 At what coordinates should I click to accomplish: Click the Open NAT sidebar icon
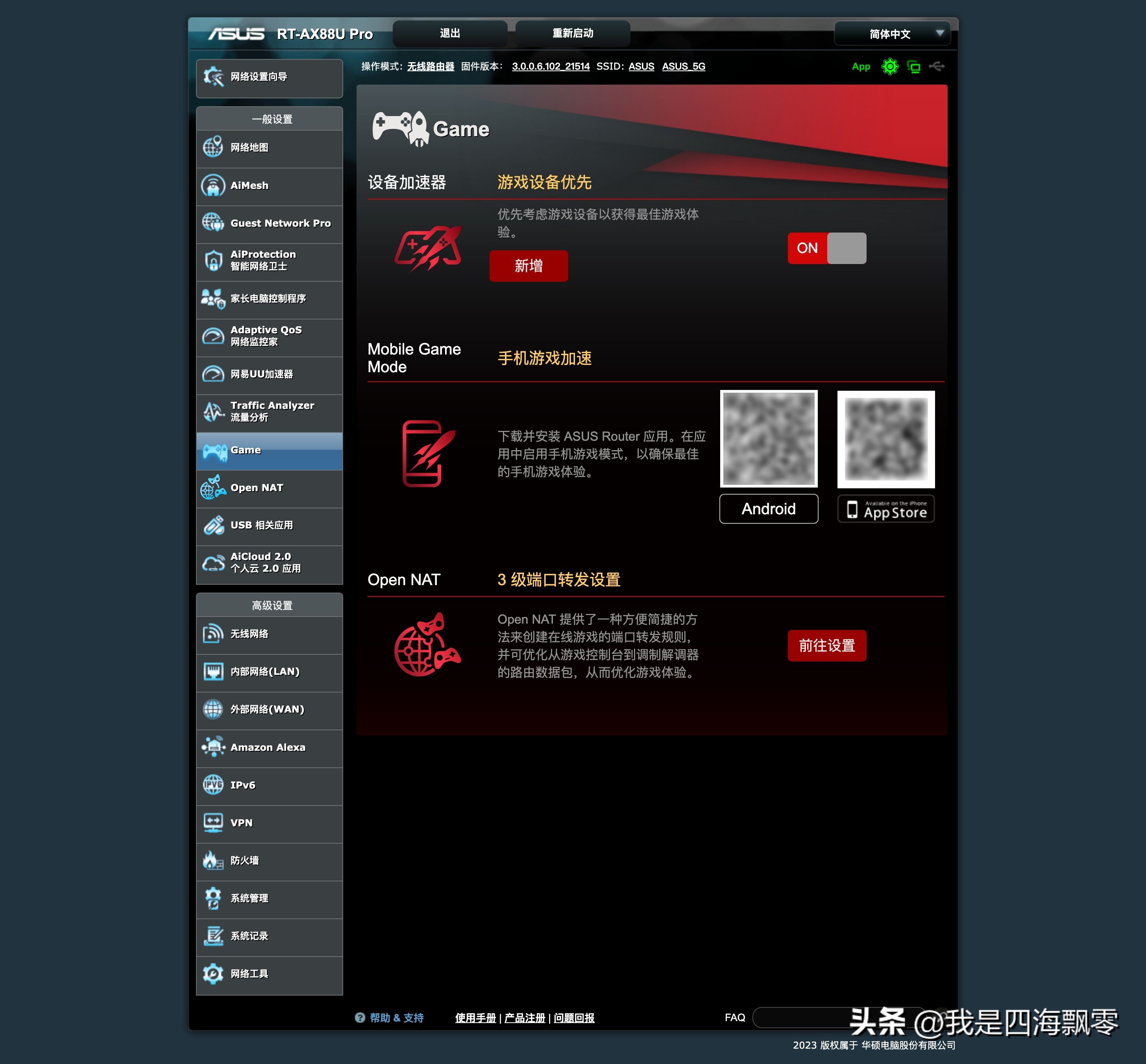[213, 487]
